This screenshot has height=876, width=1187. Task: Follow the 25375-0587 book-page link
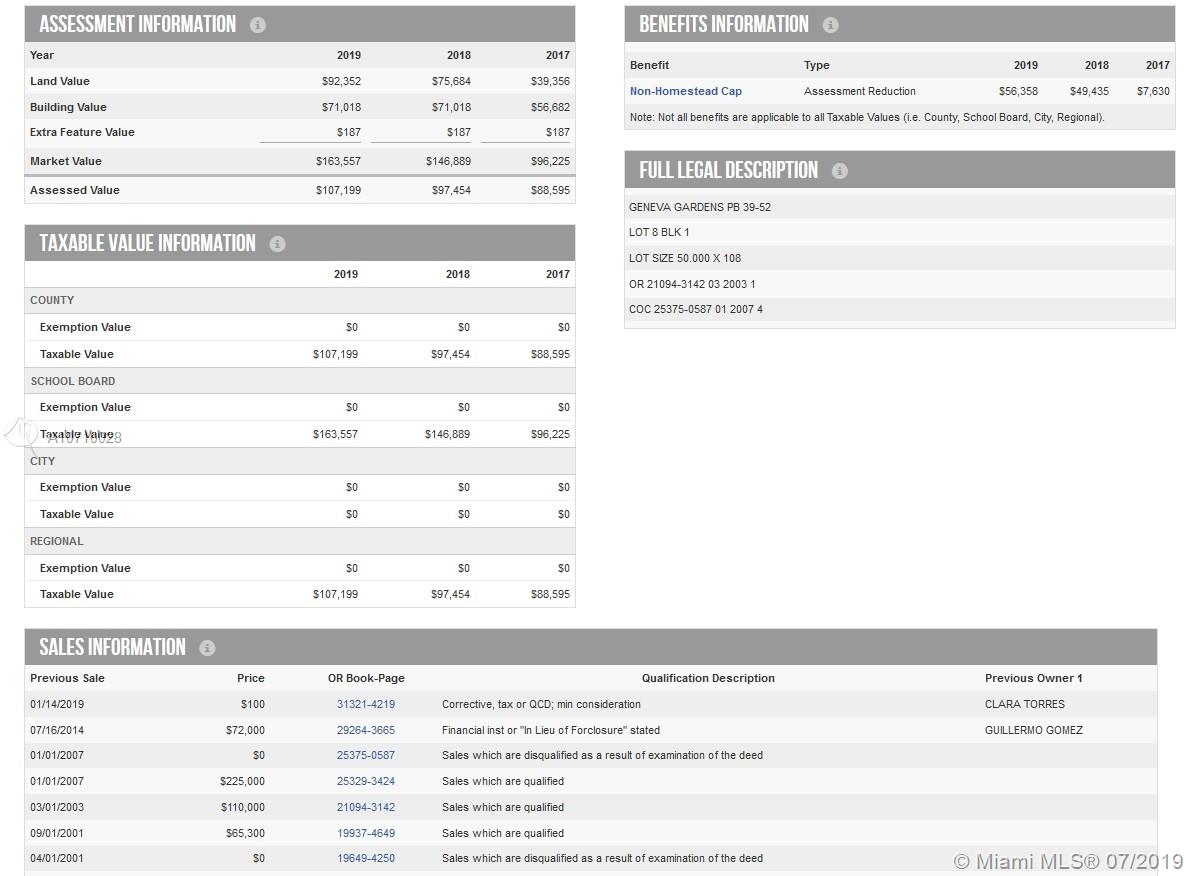pyautogui.click(x=365, y=755)
